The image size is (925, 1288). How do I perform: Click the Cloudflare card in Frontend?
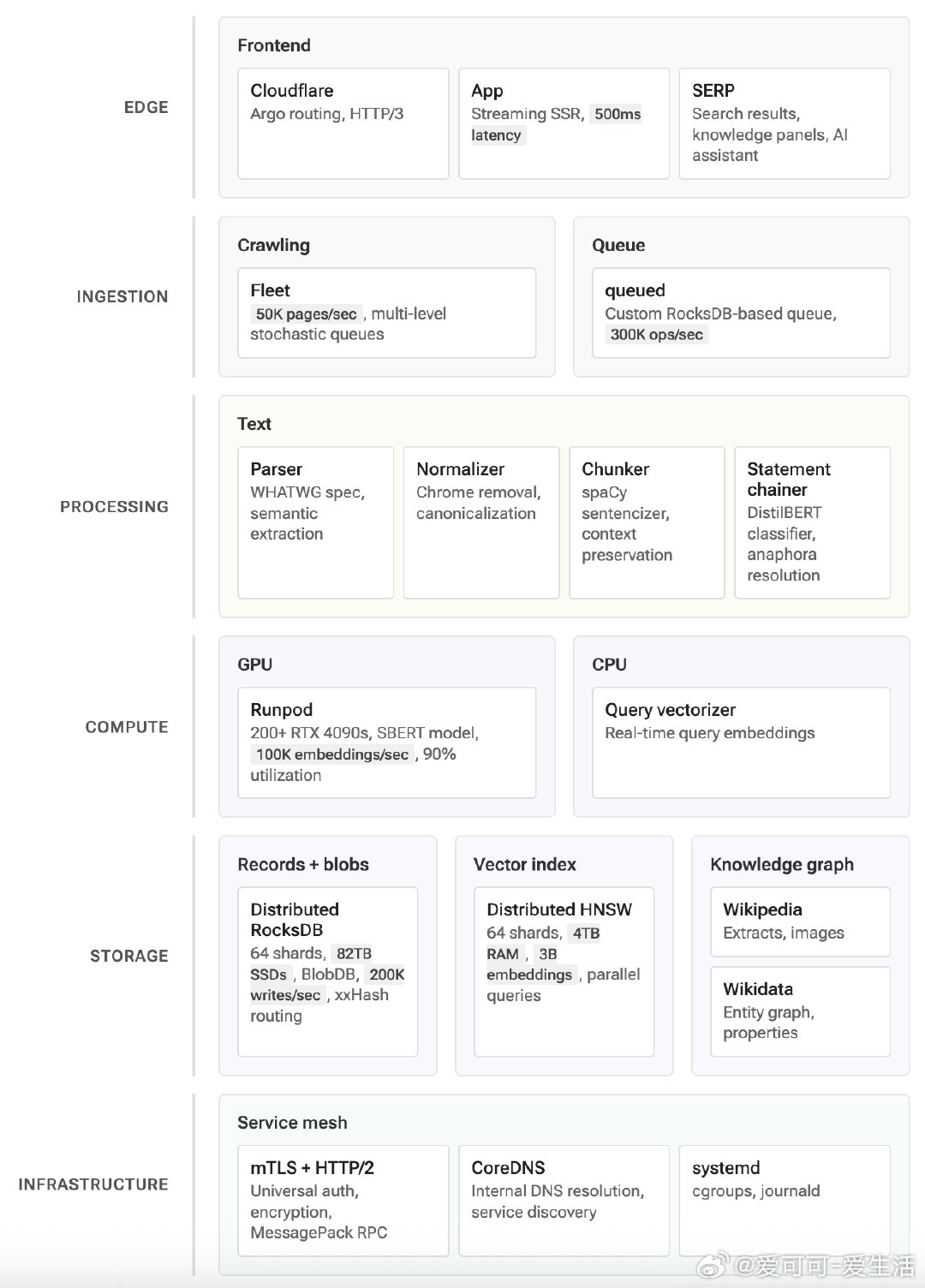coord(343,124)
